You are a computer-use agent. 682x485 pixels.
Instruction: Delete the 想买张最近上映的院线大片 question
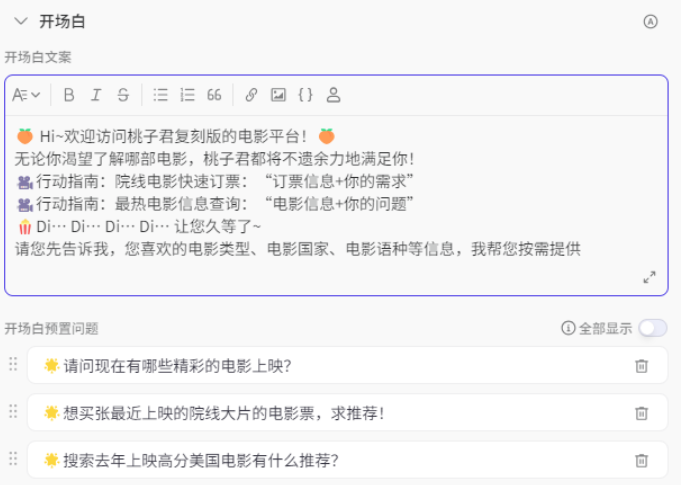[642, 413]
